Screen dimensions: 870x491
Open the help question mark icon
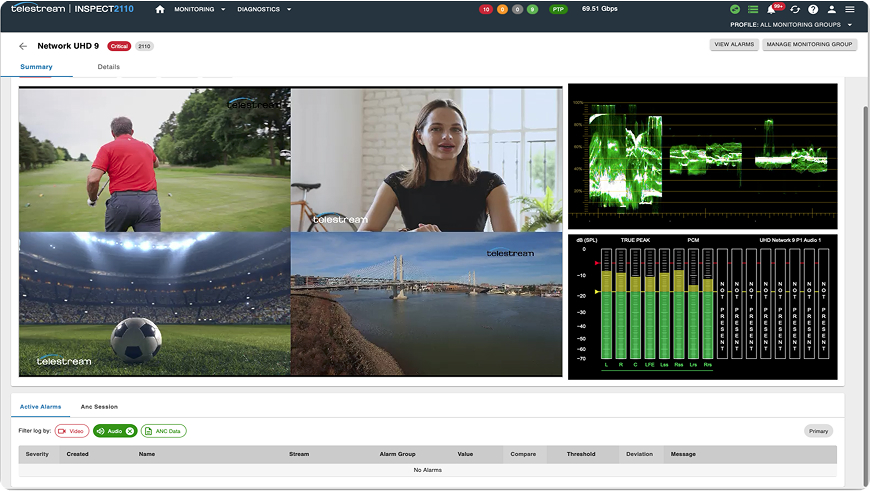pyautogui.click(x=813, y=9)
